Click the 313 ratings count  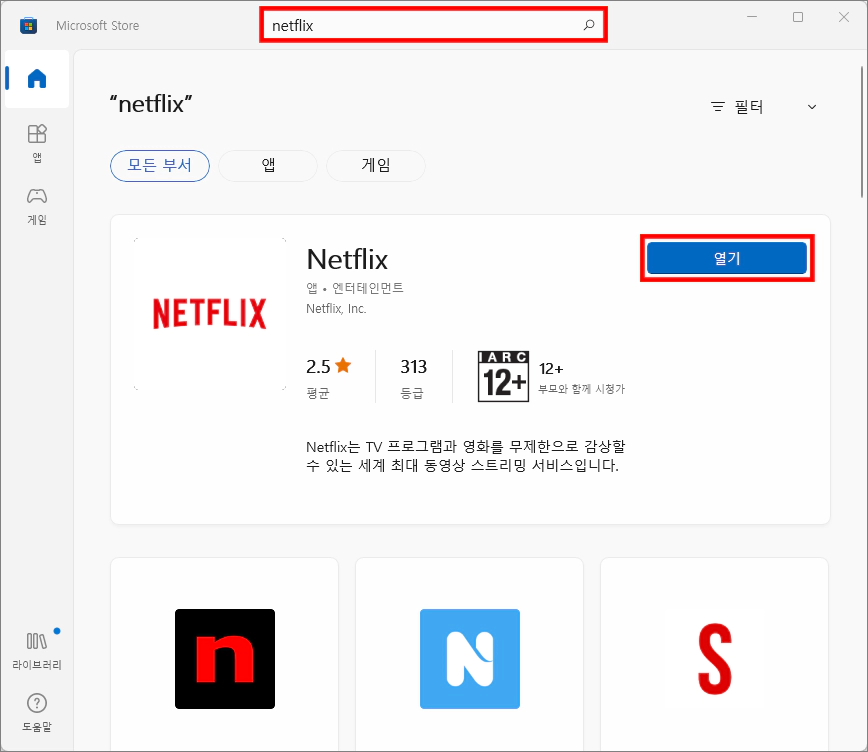pos(414,367)
